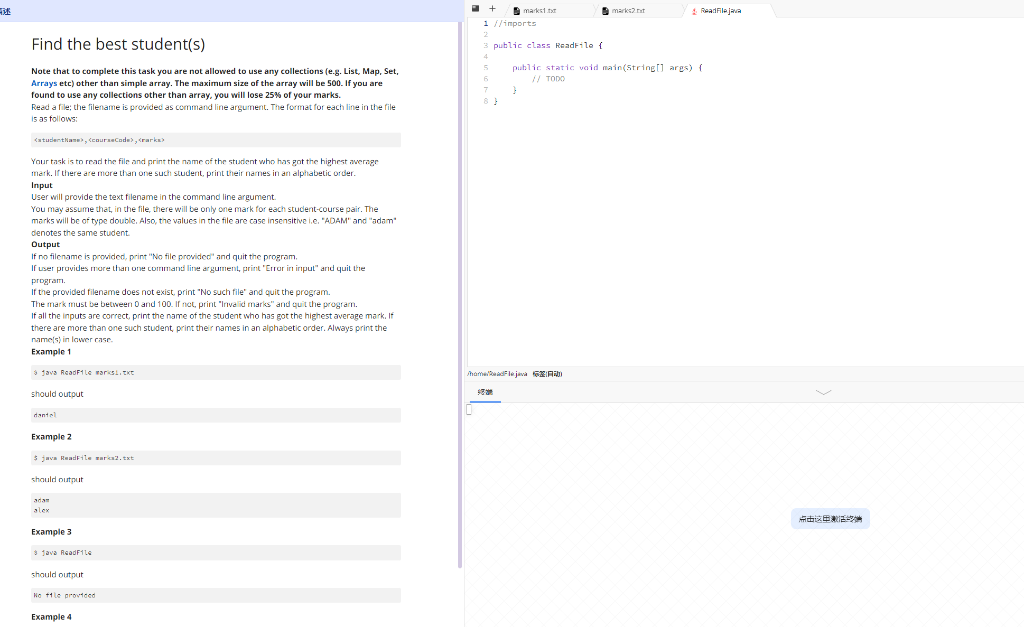Click the 'public class ReadFile {' code line
Viewport: 1024px width, 627px height.
[548, 46]
